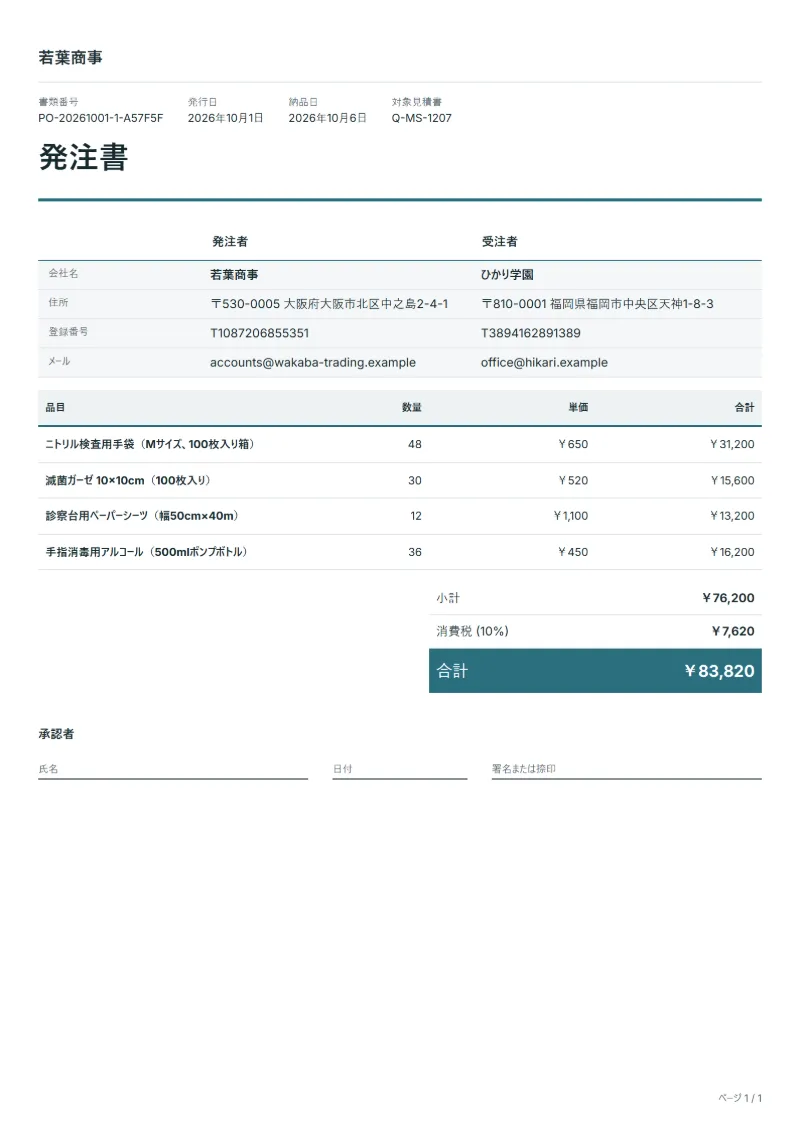Image resolution: width=800 pixels, height=1131 pixels.
Task: Click registration number T3894162891389
Action: coord(530,333)
